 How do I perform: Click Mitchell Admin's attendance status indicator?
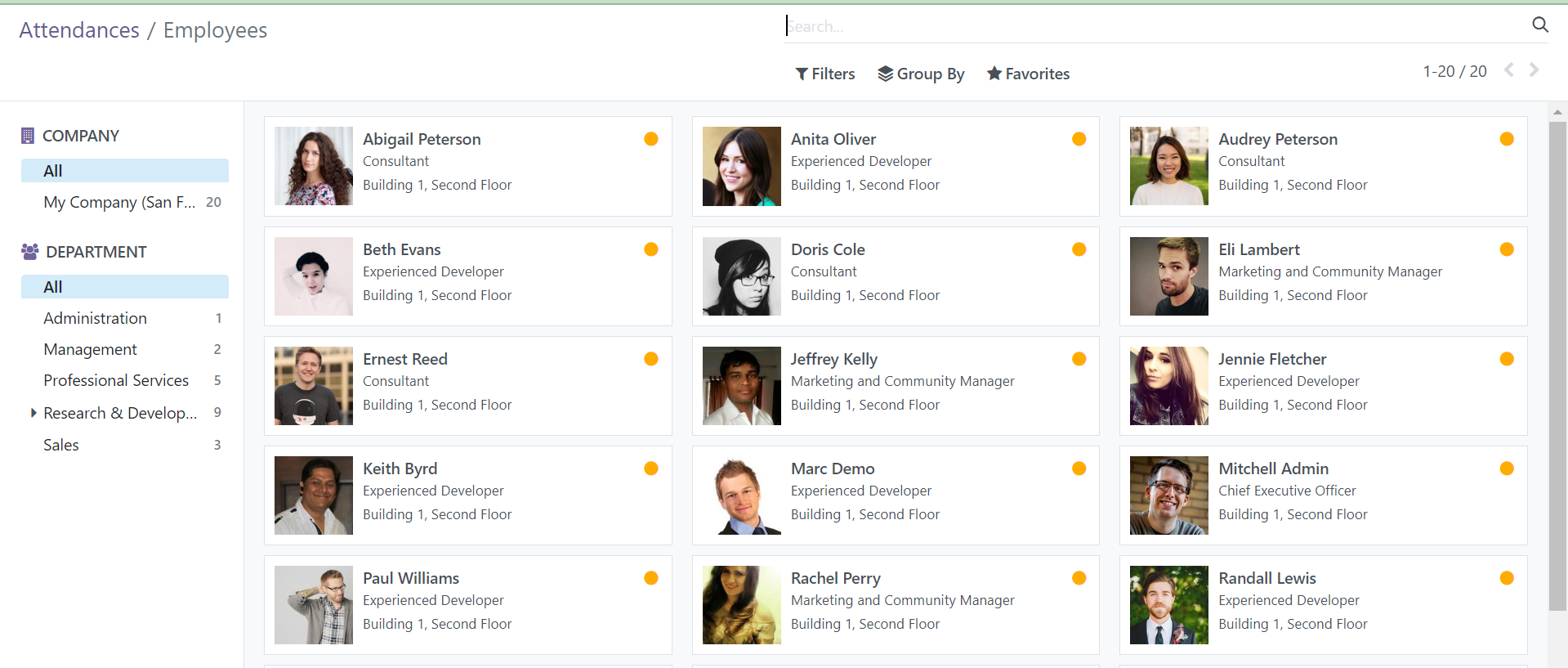[1506, 468]
